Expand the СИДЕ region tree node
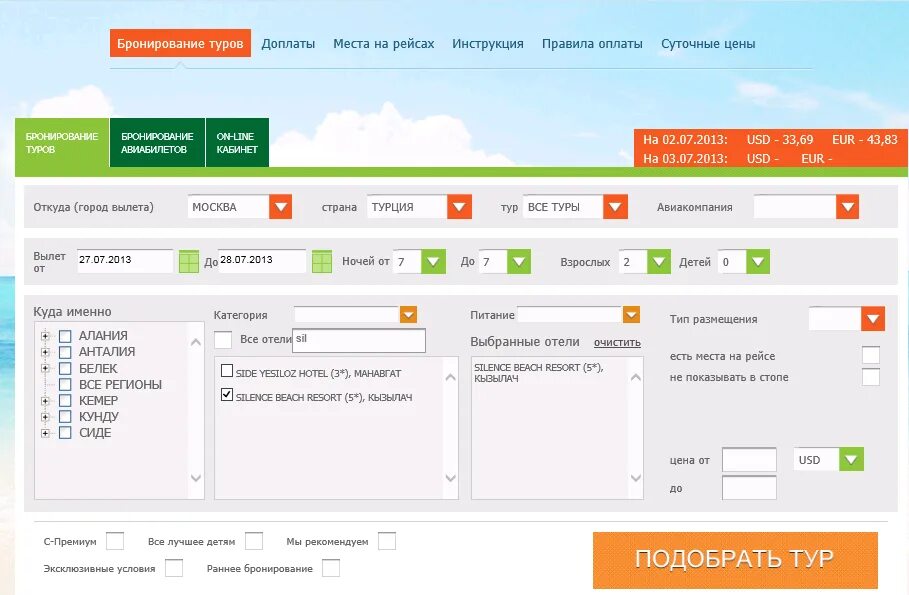 [x=45, y=433]
